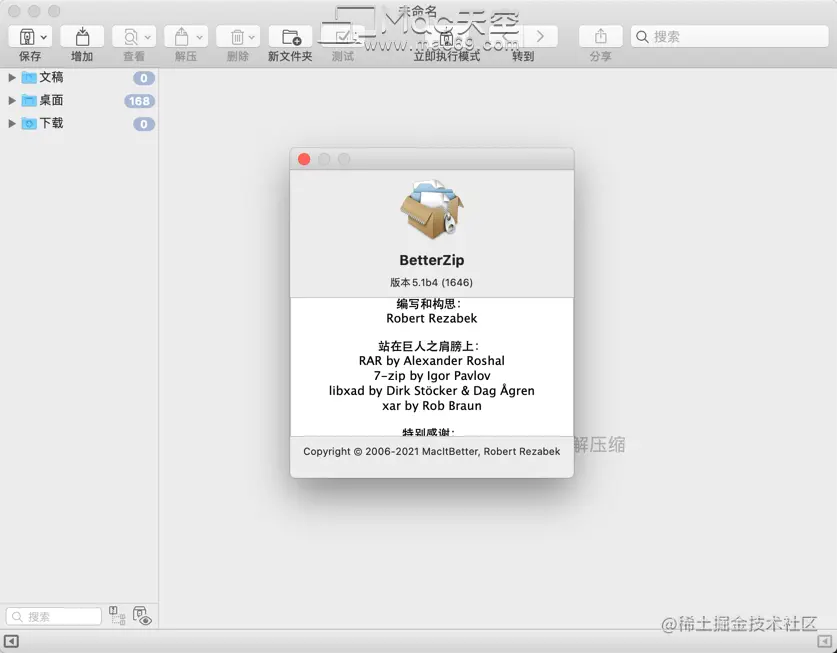Click the 文稿 folder icon

(29, 77)
